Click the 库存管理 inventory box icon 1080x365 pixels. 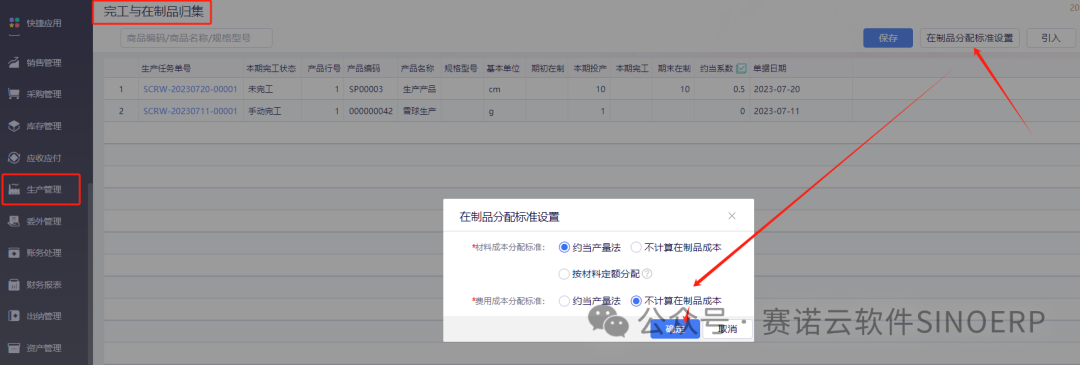14,126
